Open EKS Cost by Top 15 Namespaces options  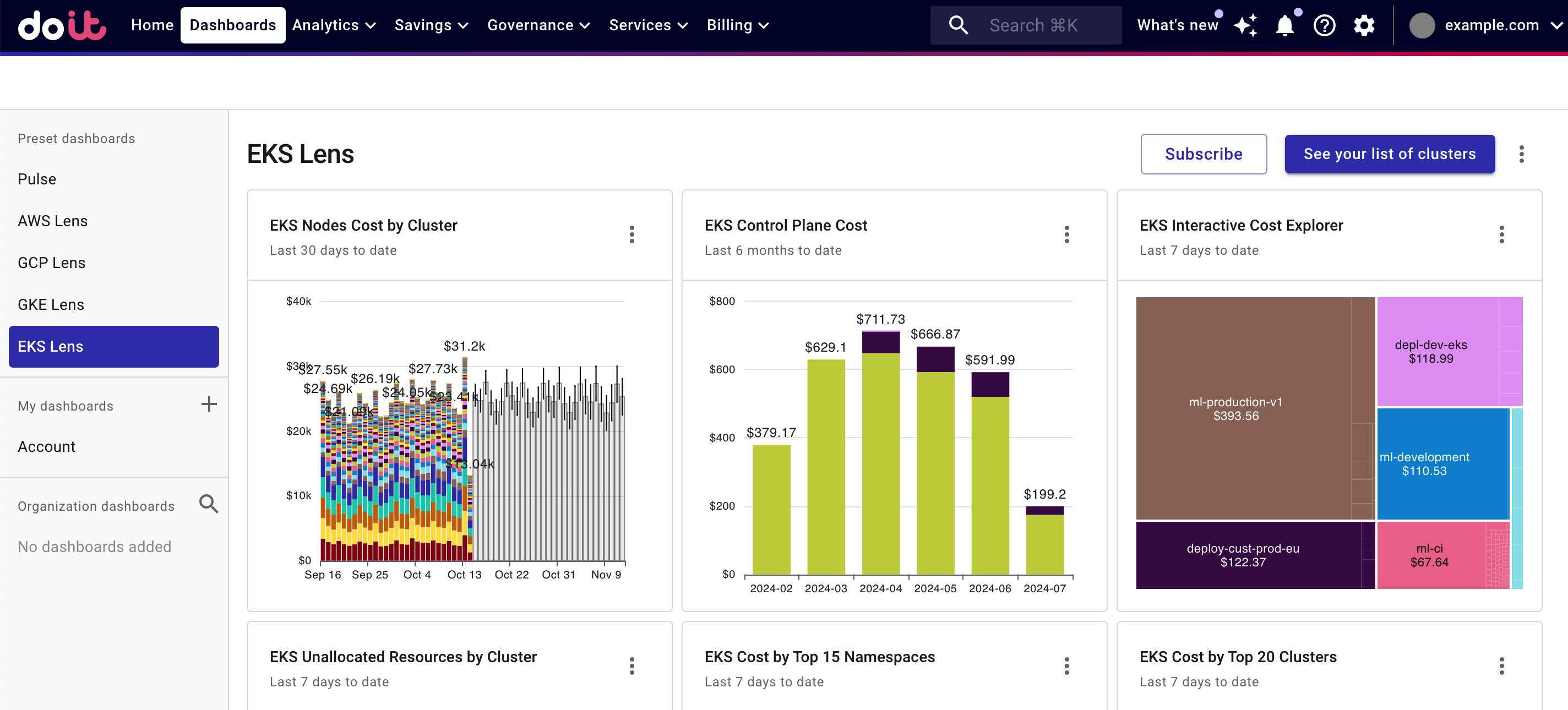pos(1066,665)
